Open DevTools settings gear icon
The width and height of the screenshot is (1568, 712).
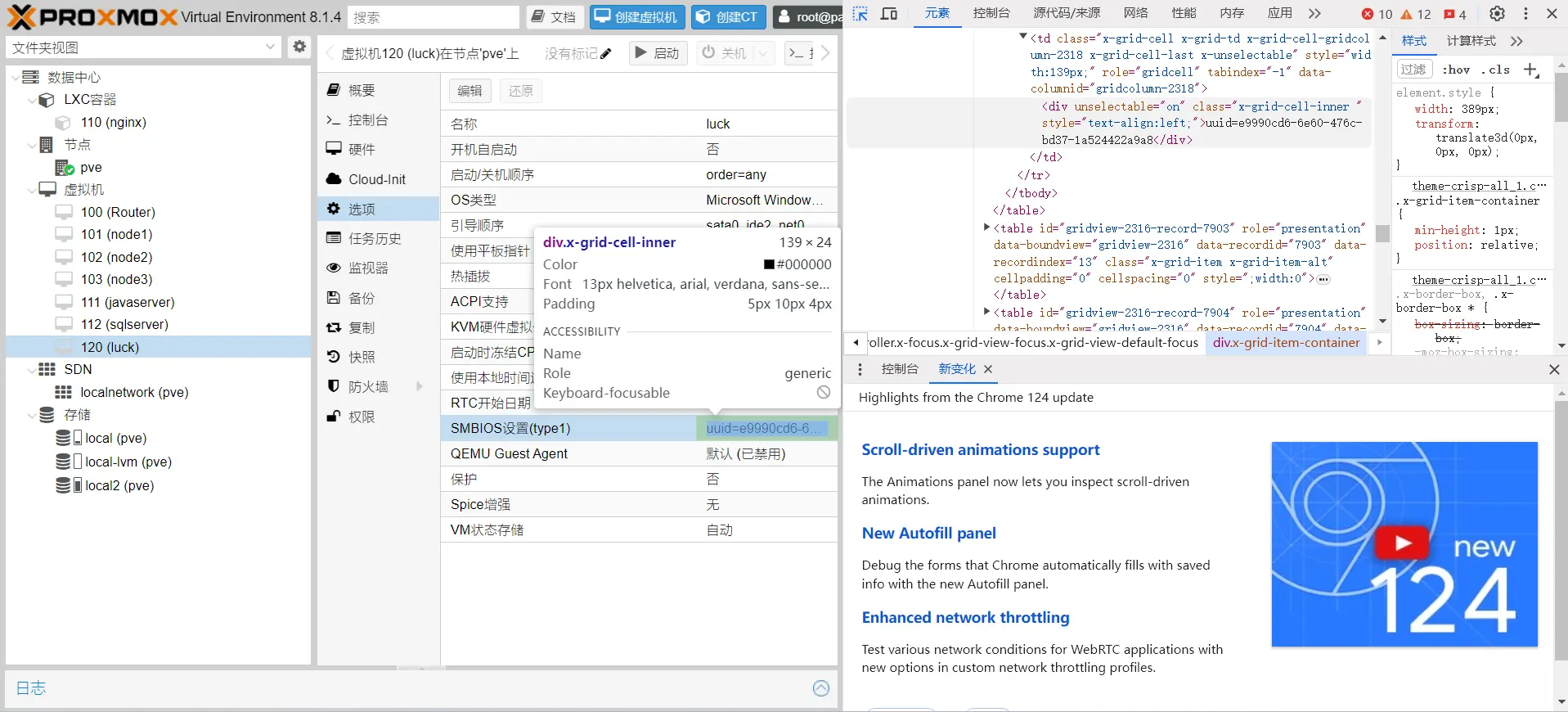[1497, 14]
